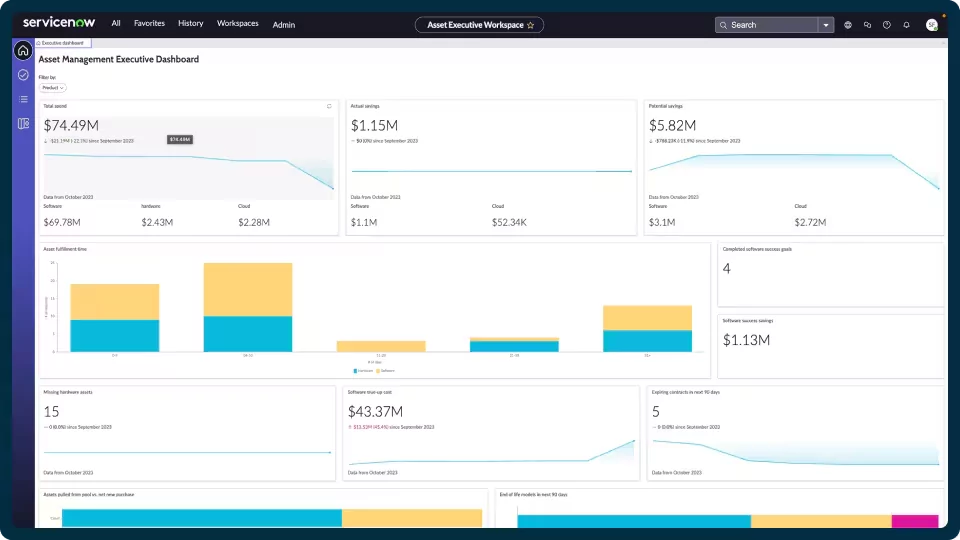Click the ServiceNow logo
Screen dimensions: 960x540
tap(58, 22)
